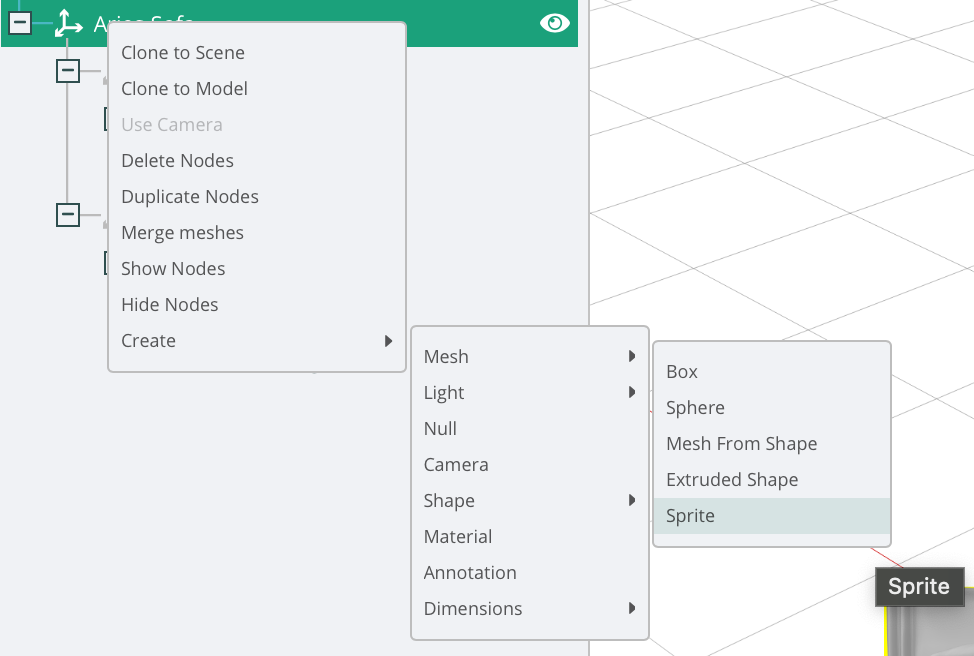Image resolution: width=974 pixels, height=656 pixels.
Task: Click Delete Nodes in context menu
Action: (x=177, y=161)
